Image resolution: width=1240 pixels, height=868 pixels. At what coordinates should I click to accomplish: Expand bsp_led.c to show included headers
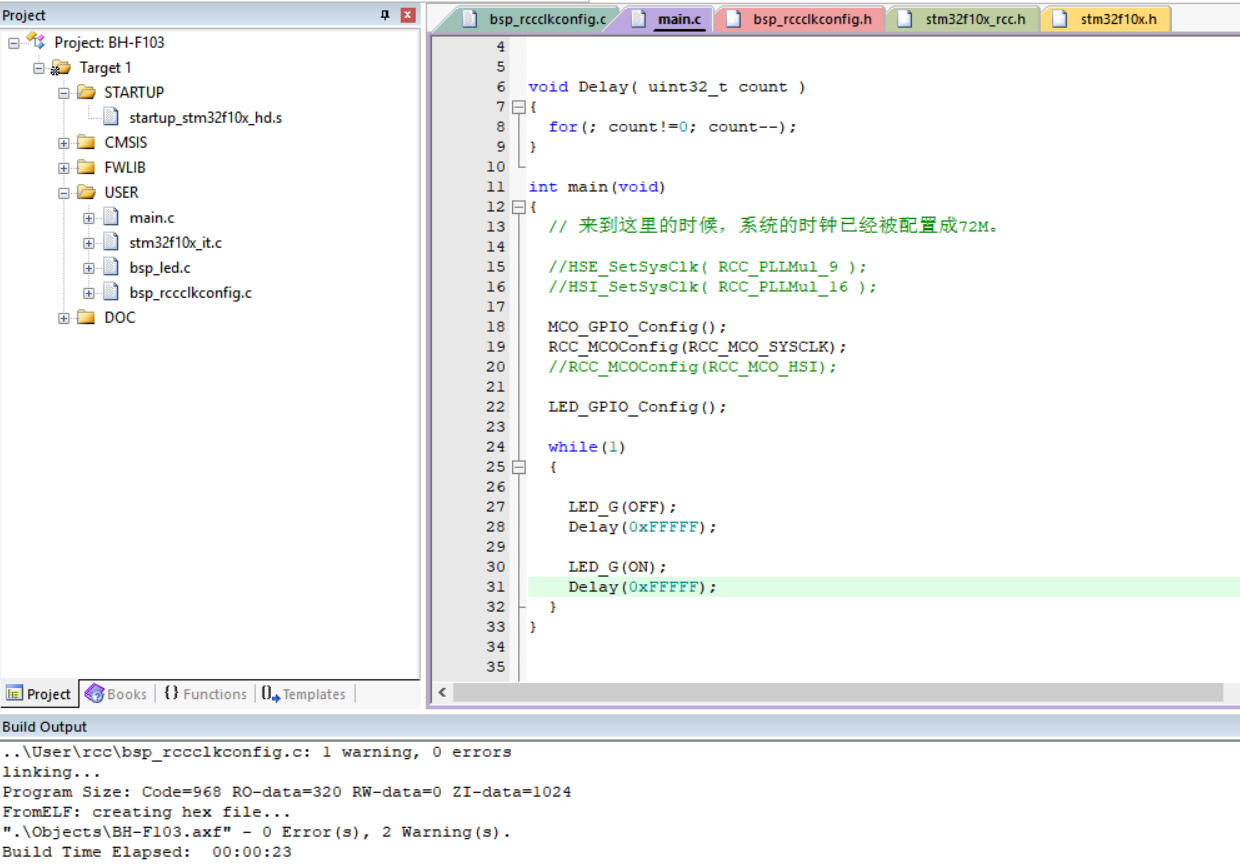click(87, 267)
